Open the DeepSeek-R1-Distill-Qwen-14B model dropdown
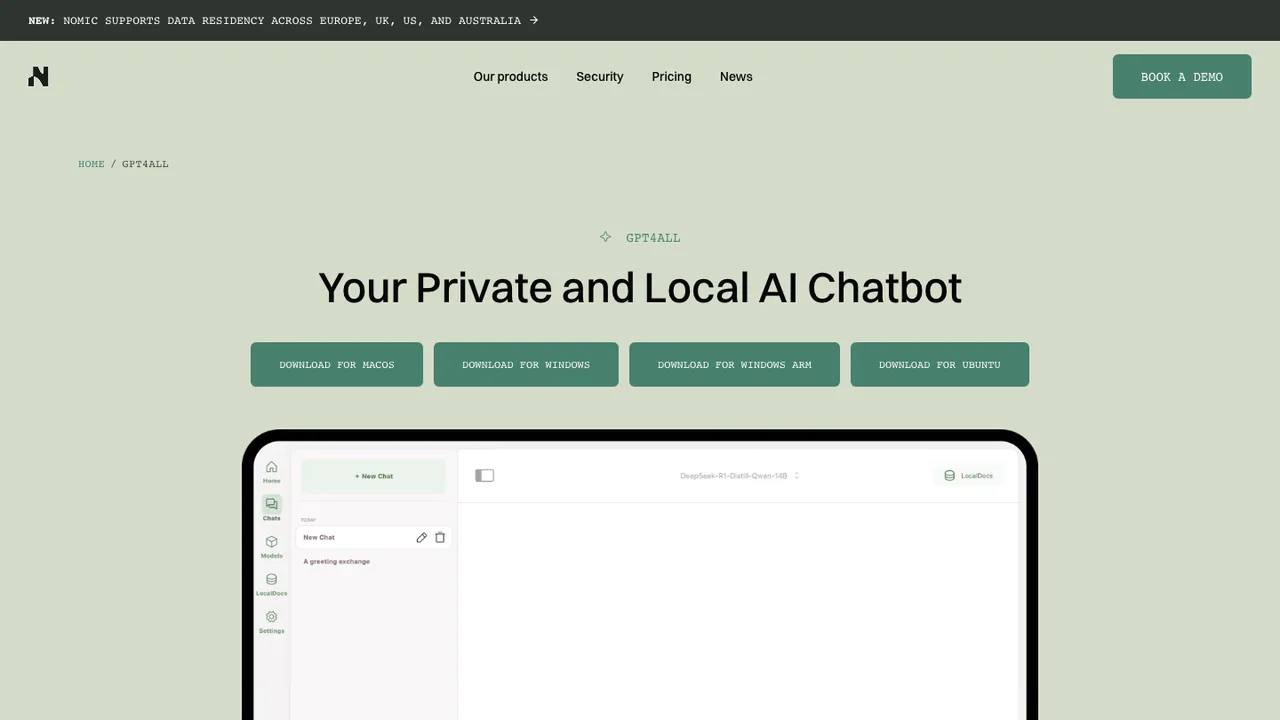The image size is (1280, 720). (x=740, y=476)
